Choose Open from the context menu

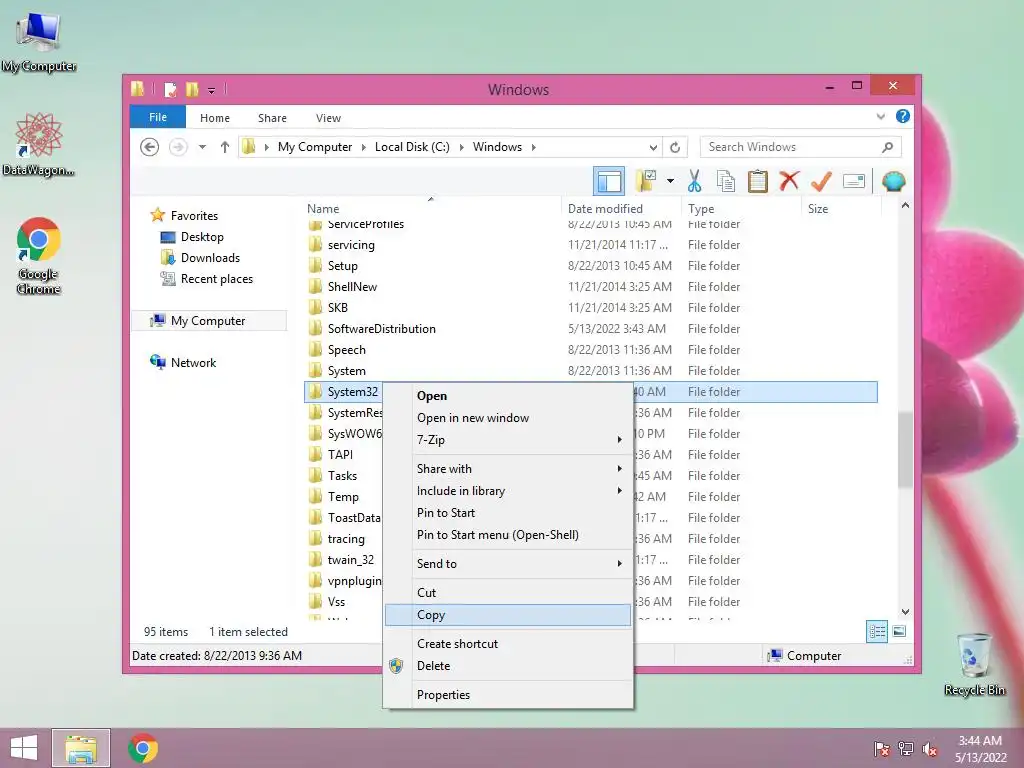[507, 396]
